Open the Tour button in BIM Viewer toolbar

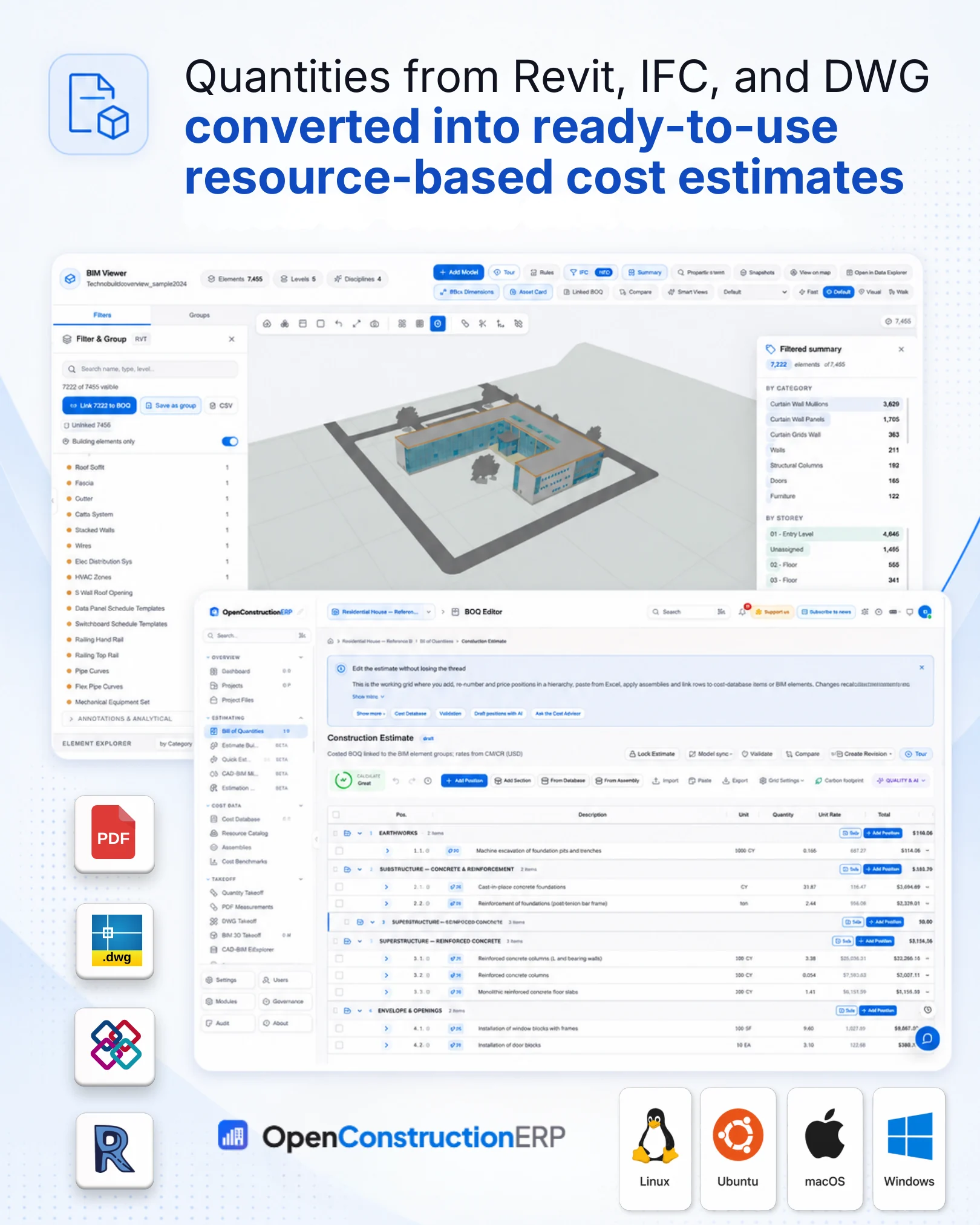[x=505, y=272]
